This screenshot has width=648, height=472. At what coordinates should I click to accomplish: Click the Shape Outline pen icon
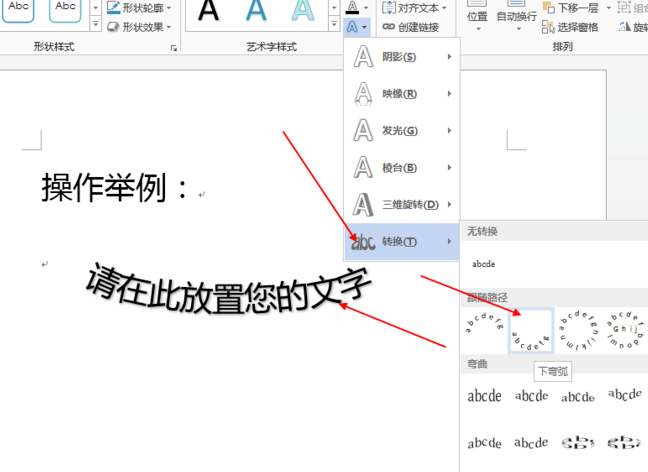(x=113, y=7)
